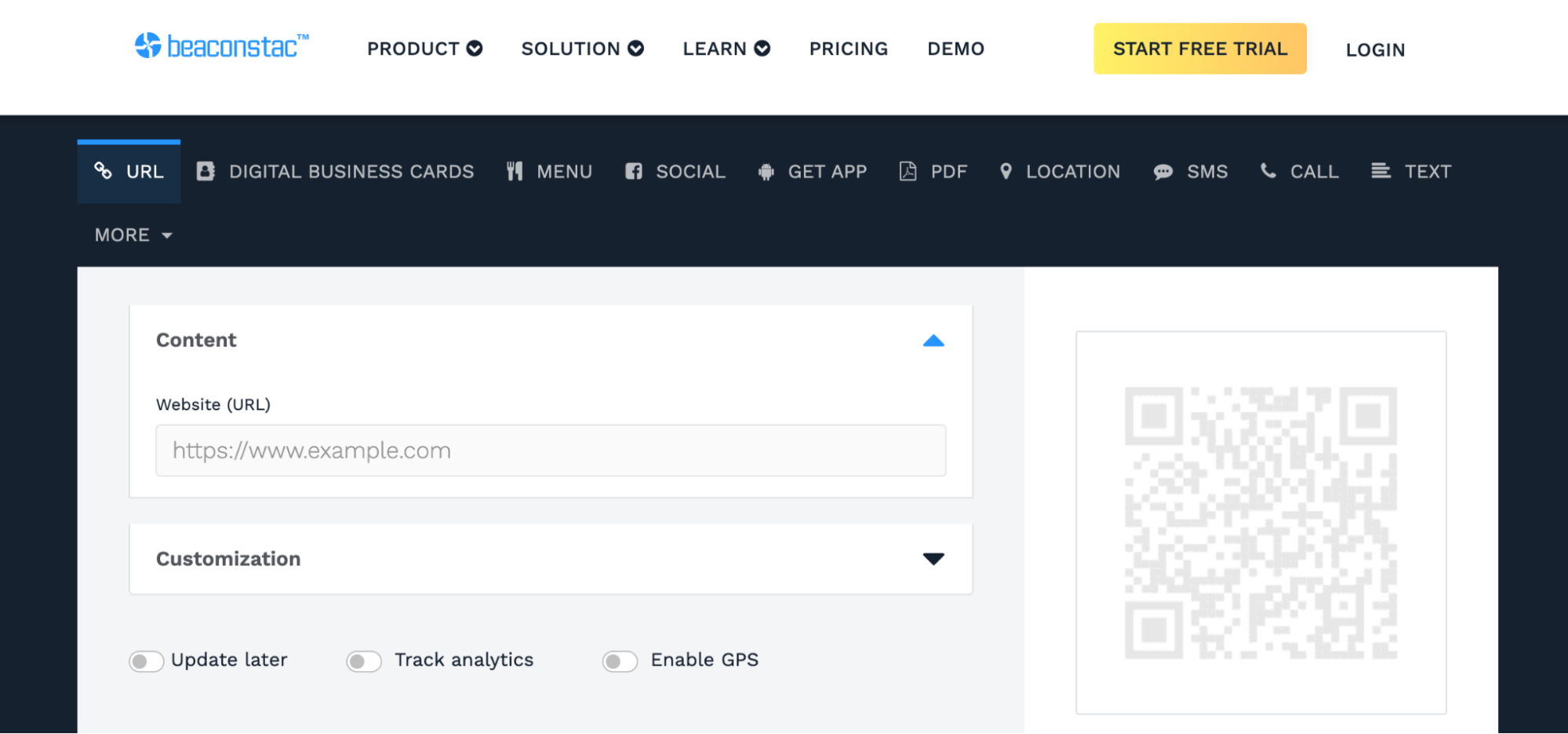Open the CALL tab label
Image resolution: width=1568 pixels, height=734 pixels.
pyautogui.click(x=1315, y=171)
